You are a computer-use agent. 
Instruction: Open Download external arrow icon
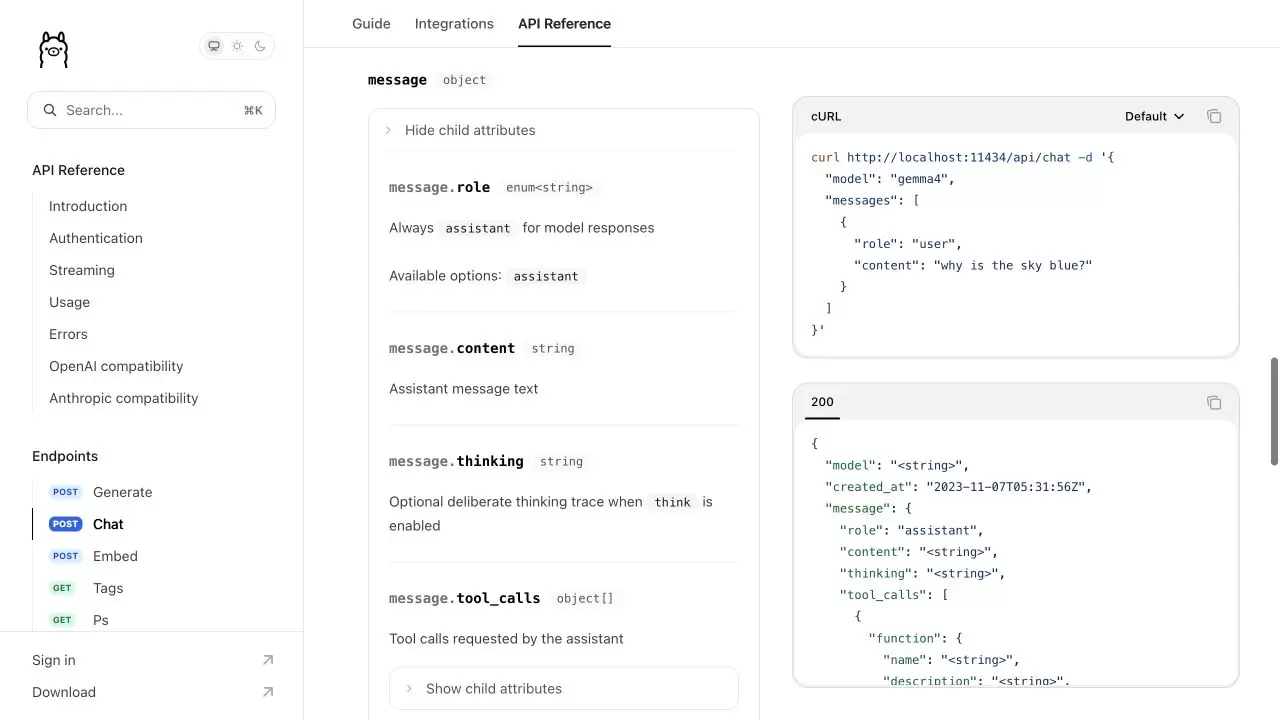pos(267,692)
